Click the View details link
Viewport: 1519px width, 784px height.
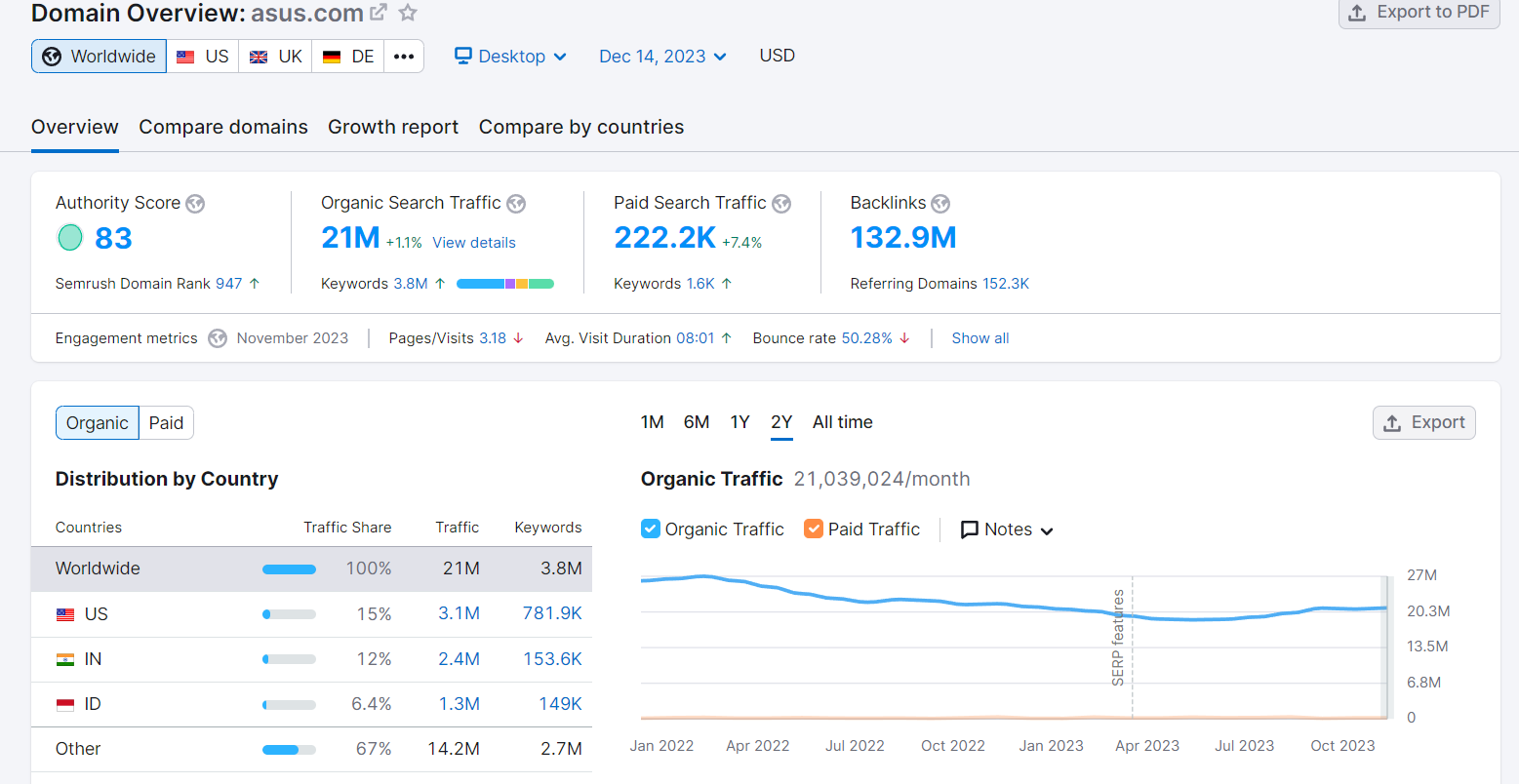[474, 243]
